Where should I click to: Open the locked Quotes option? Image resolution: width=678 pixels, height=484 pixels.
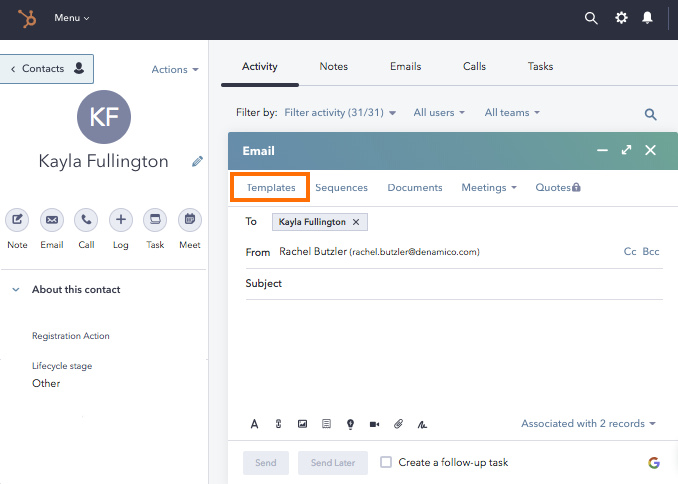[558, 187]
